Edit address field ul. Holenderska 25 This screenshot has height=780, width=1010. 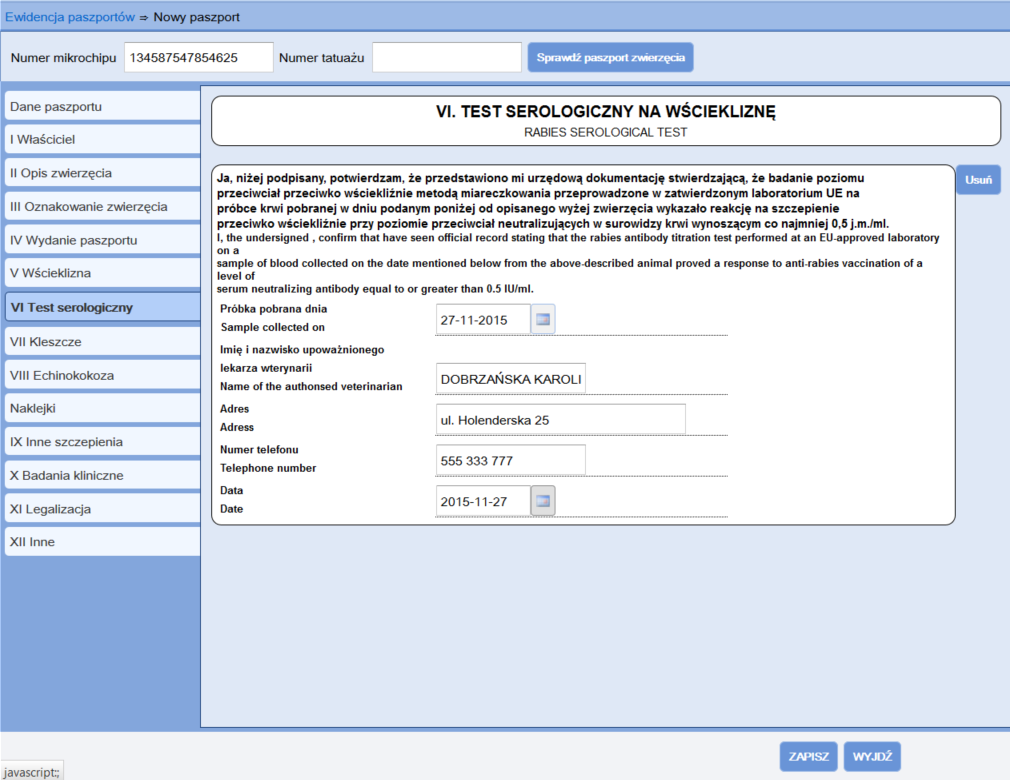pos(560,420)
